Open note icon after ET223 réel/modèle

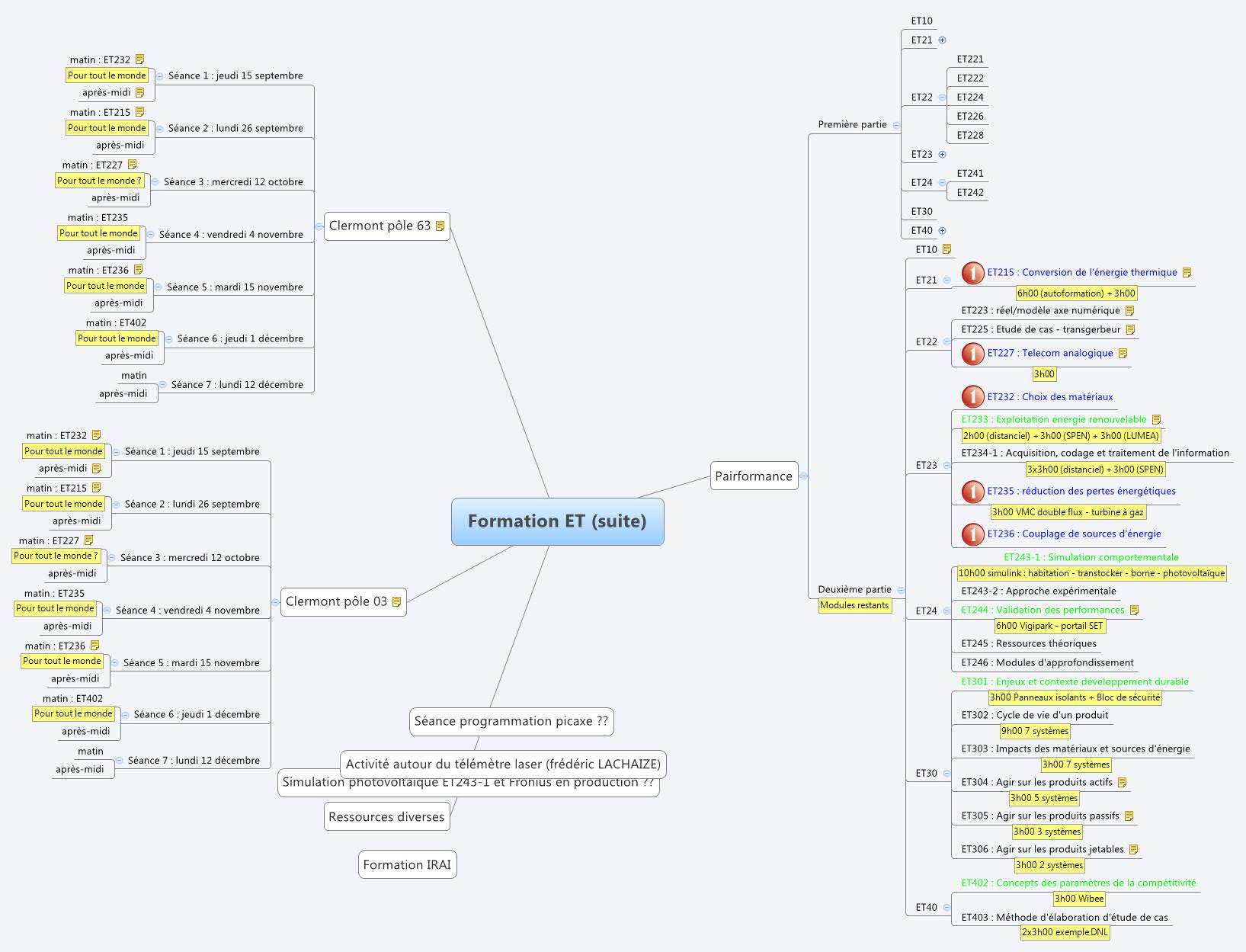pos(1130,311)
